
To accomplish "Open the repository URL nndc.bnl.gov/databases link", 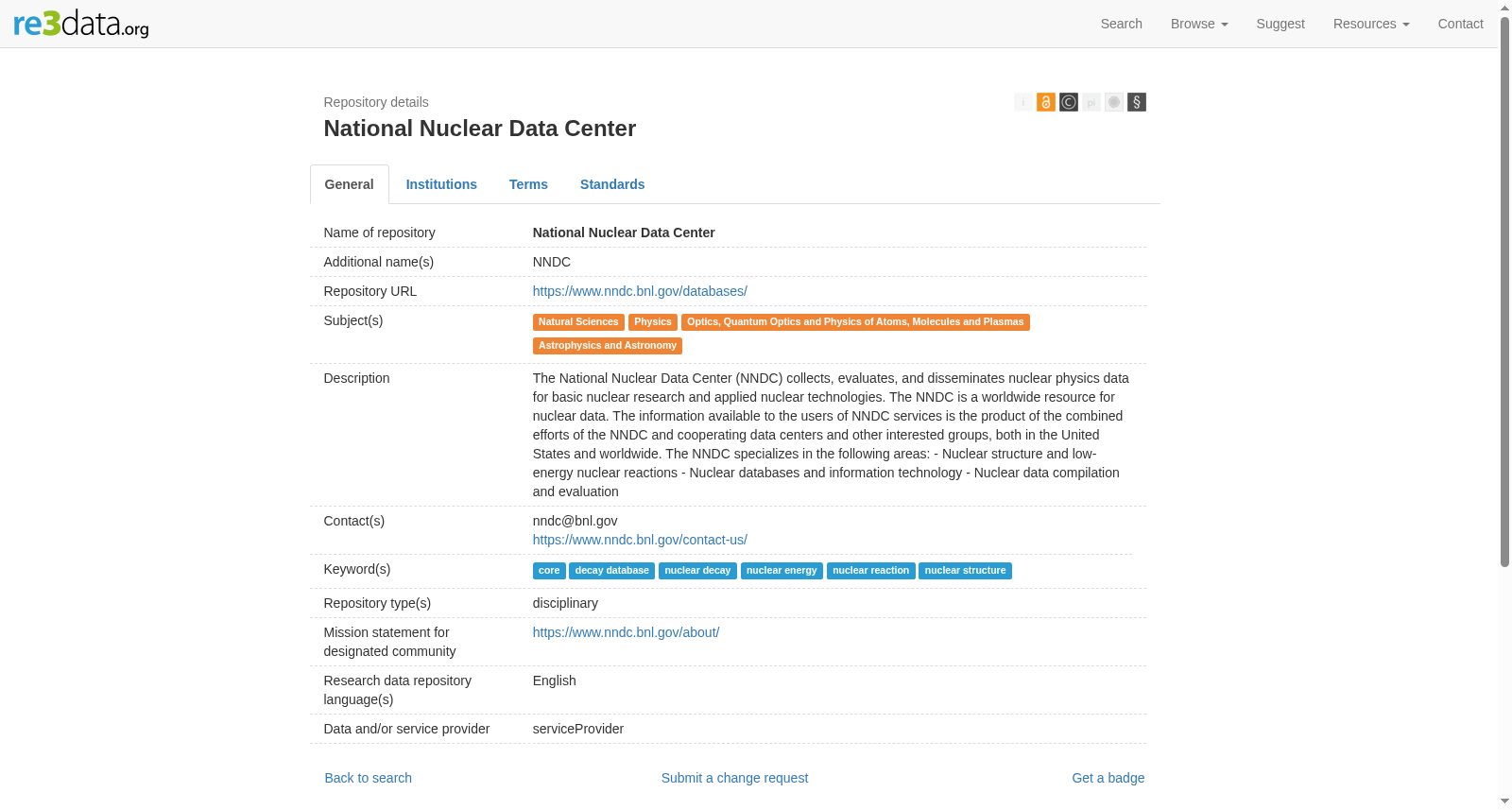I will coord(640,291).
